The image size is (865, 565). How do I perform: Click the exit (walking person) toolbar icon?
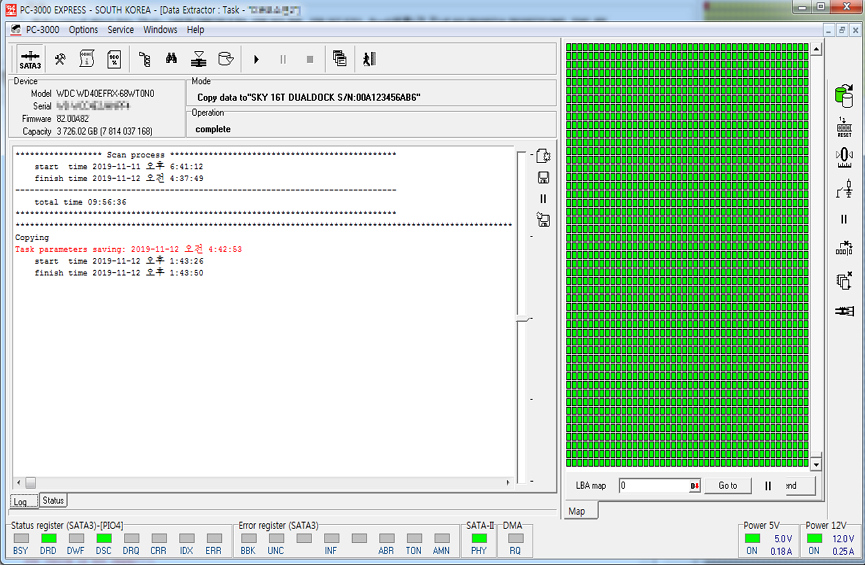(369, 58)
